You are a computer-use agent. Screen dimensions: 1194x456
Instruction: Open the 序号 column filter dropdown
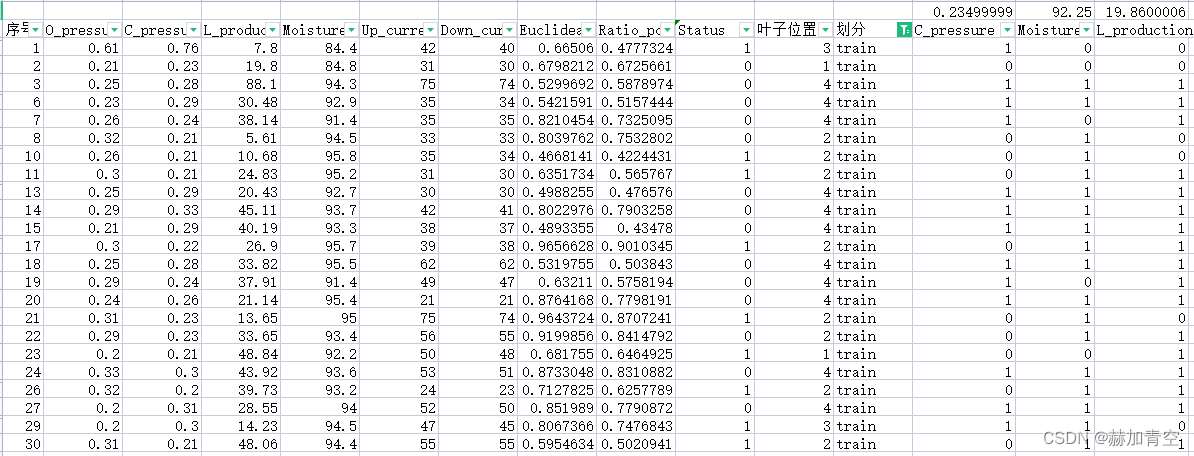35,30
